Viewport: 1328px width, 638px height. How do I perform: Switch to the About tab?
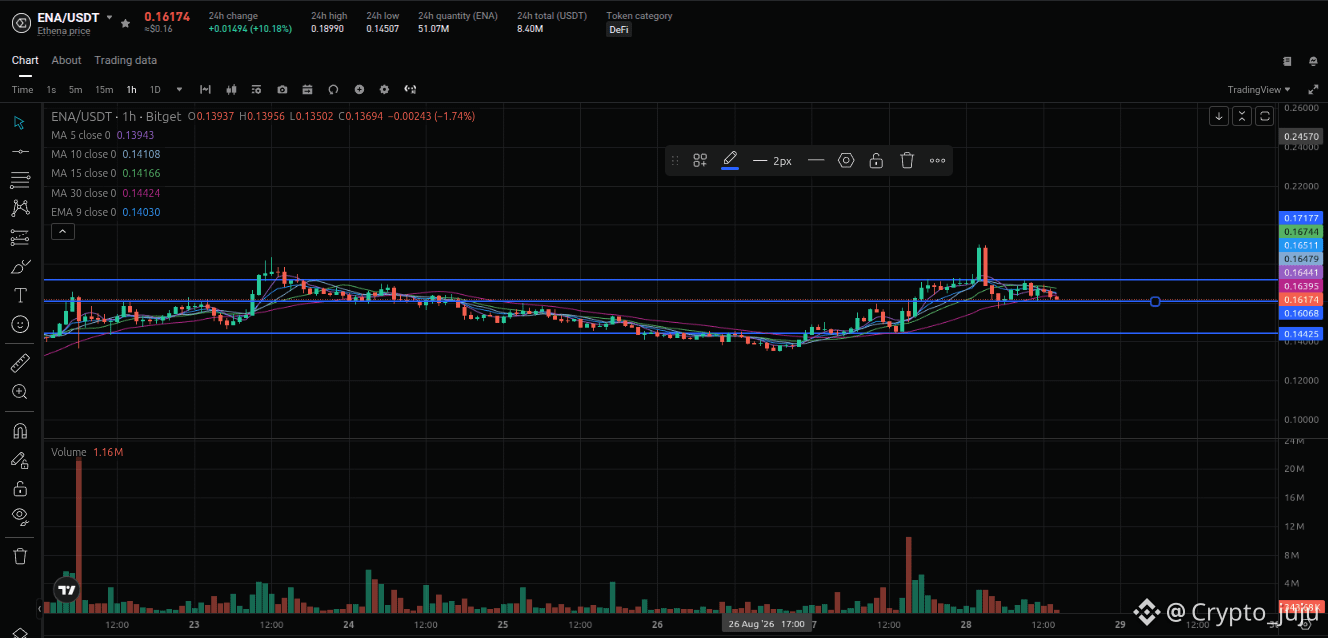click(x=67, y=60)
